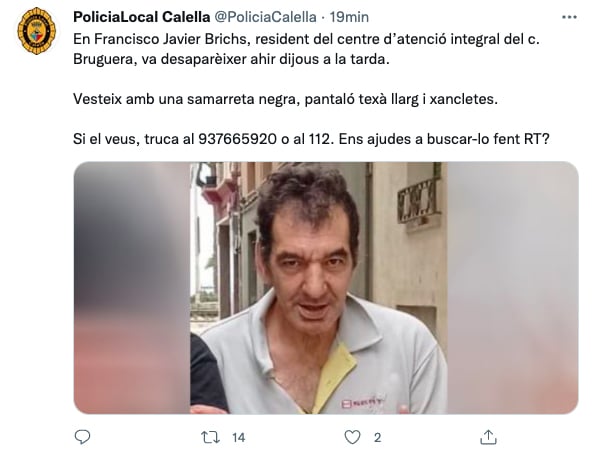Open the three-dot more options menu
592x458 pixels.
click(569, 17)
